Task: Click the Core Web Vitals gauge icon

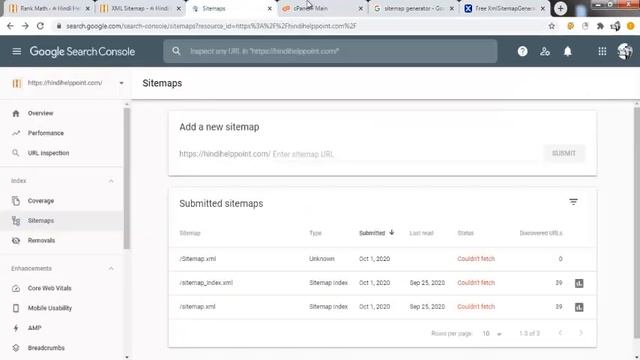Action: [16, 289]
